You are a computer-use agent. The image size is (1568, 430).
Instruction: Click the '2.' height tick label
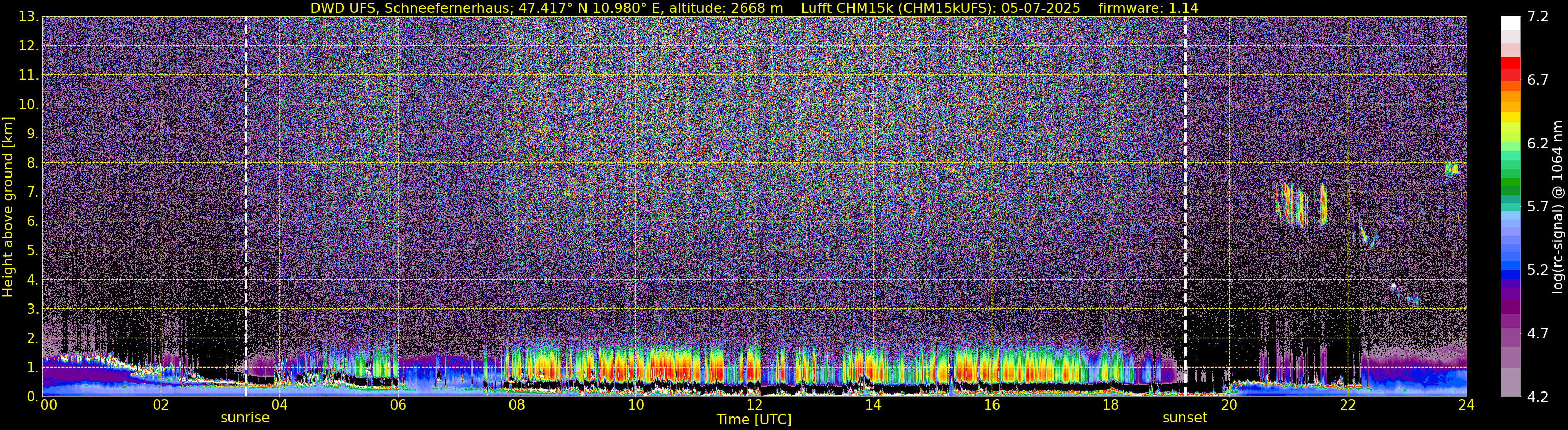coord(32,339)
